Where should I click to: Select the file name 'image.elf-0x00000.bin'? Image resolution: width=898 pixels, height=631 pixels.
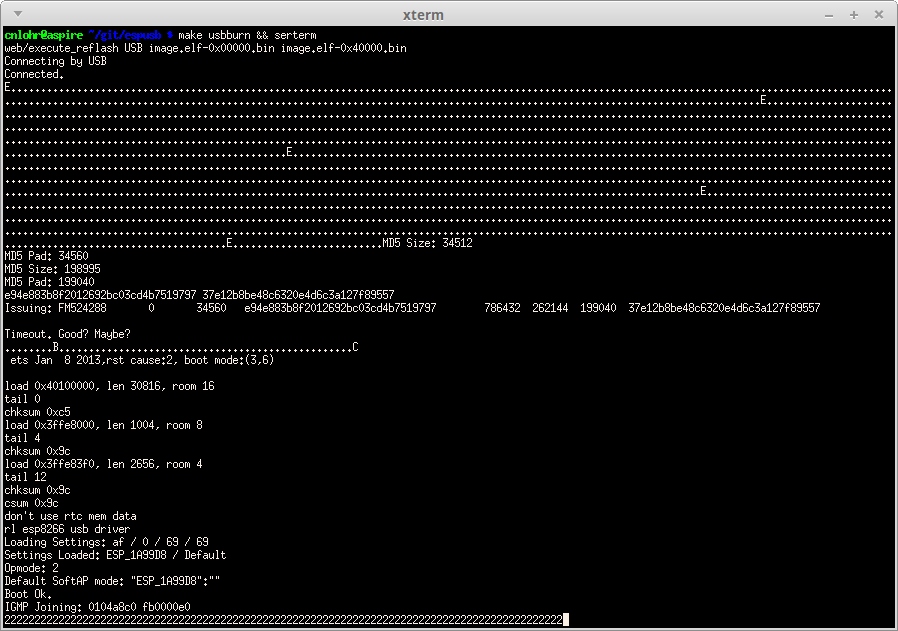tap(211, 48)
